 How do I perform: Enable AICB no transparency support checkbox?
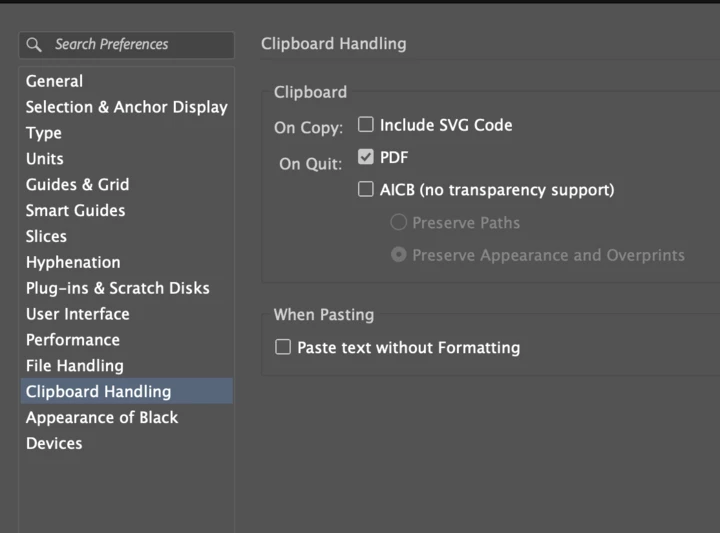pos(366,189)
